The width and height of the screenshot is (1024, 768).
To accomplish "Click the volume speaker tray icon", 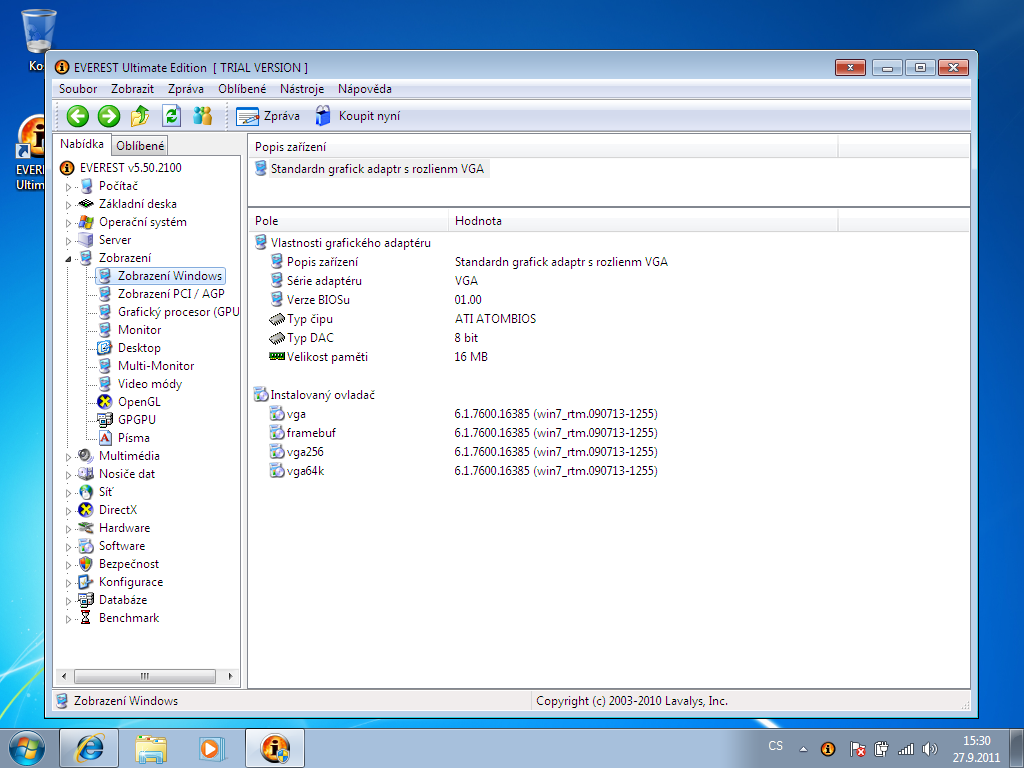I will point(931,748).
